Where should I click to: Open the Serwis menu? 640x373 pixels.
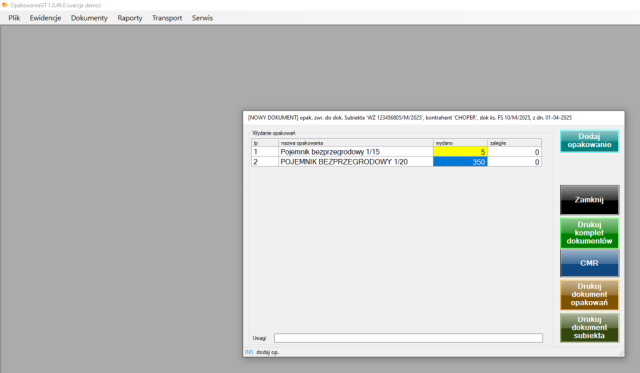[202, 18]
